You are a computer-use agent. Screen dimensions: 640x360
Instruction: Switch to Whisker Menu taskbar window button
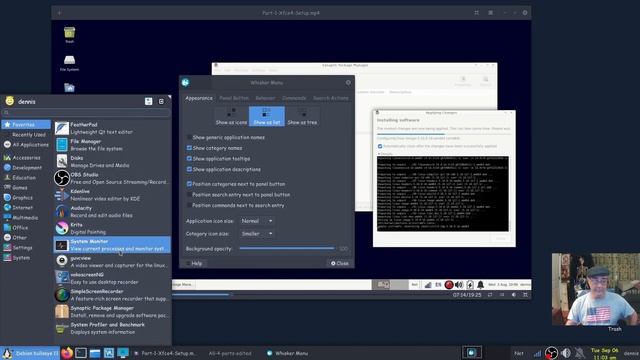pos(287,353)
